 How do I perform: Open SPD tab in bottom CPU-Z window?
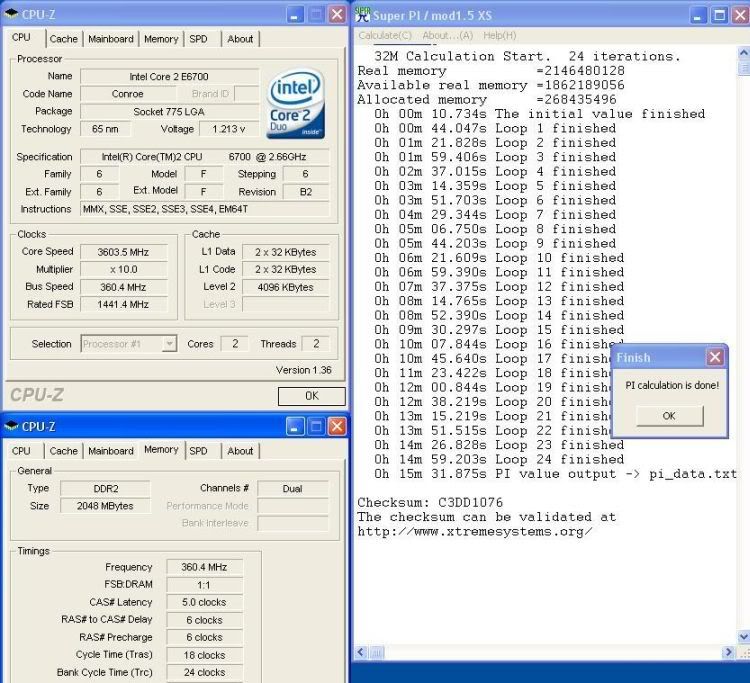(198, 451)
